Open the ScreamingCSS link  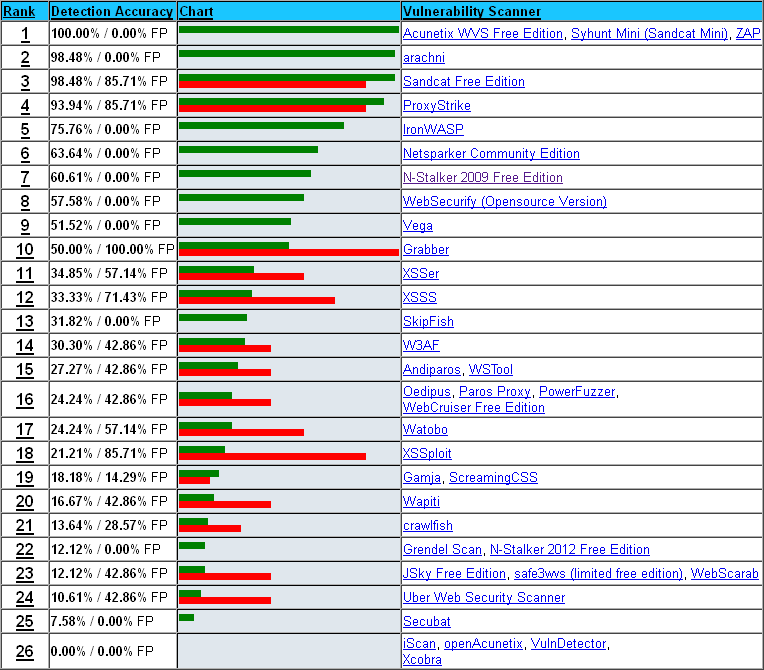493,478
